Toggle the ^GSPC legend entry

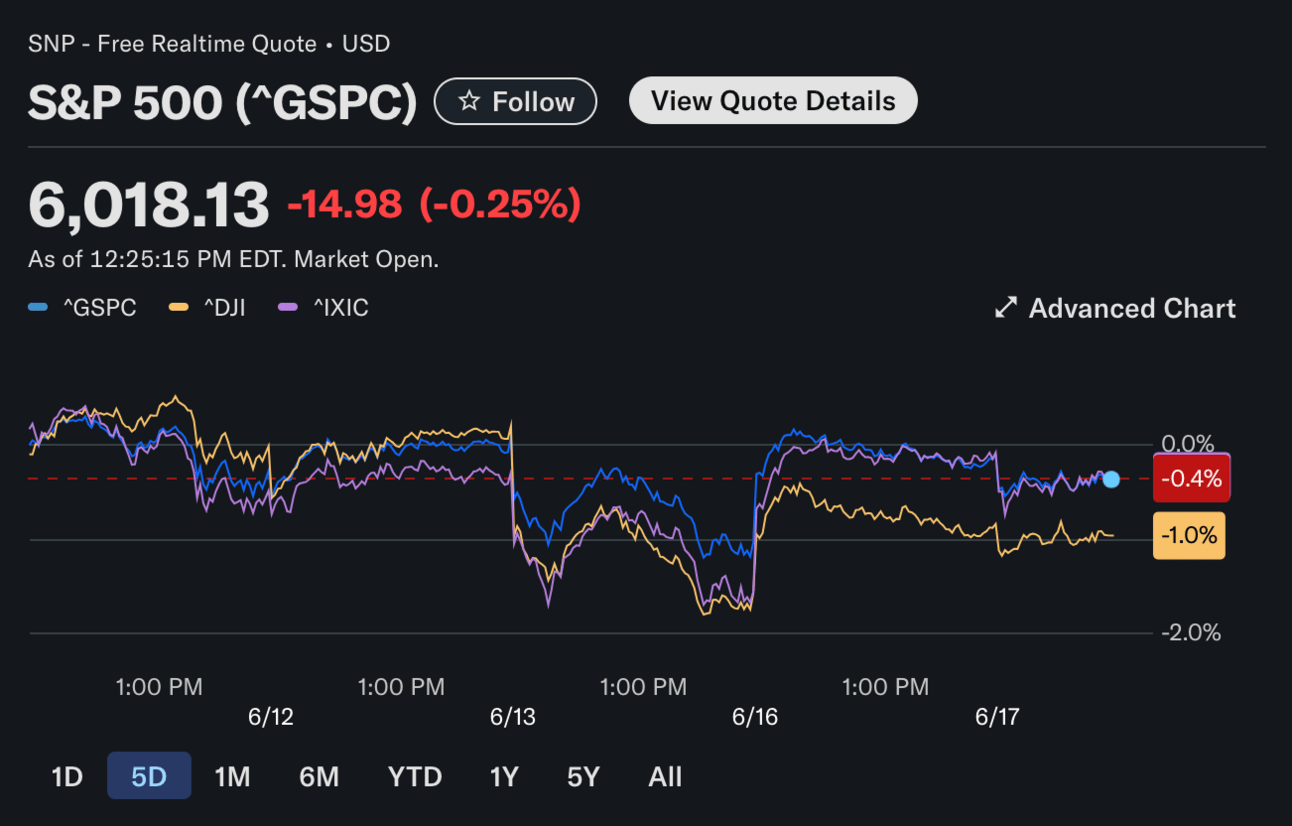(x=82, y=308)
